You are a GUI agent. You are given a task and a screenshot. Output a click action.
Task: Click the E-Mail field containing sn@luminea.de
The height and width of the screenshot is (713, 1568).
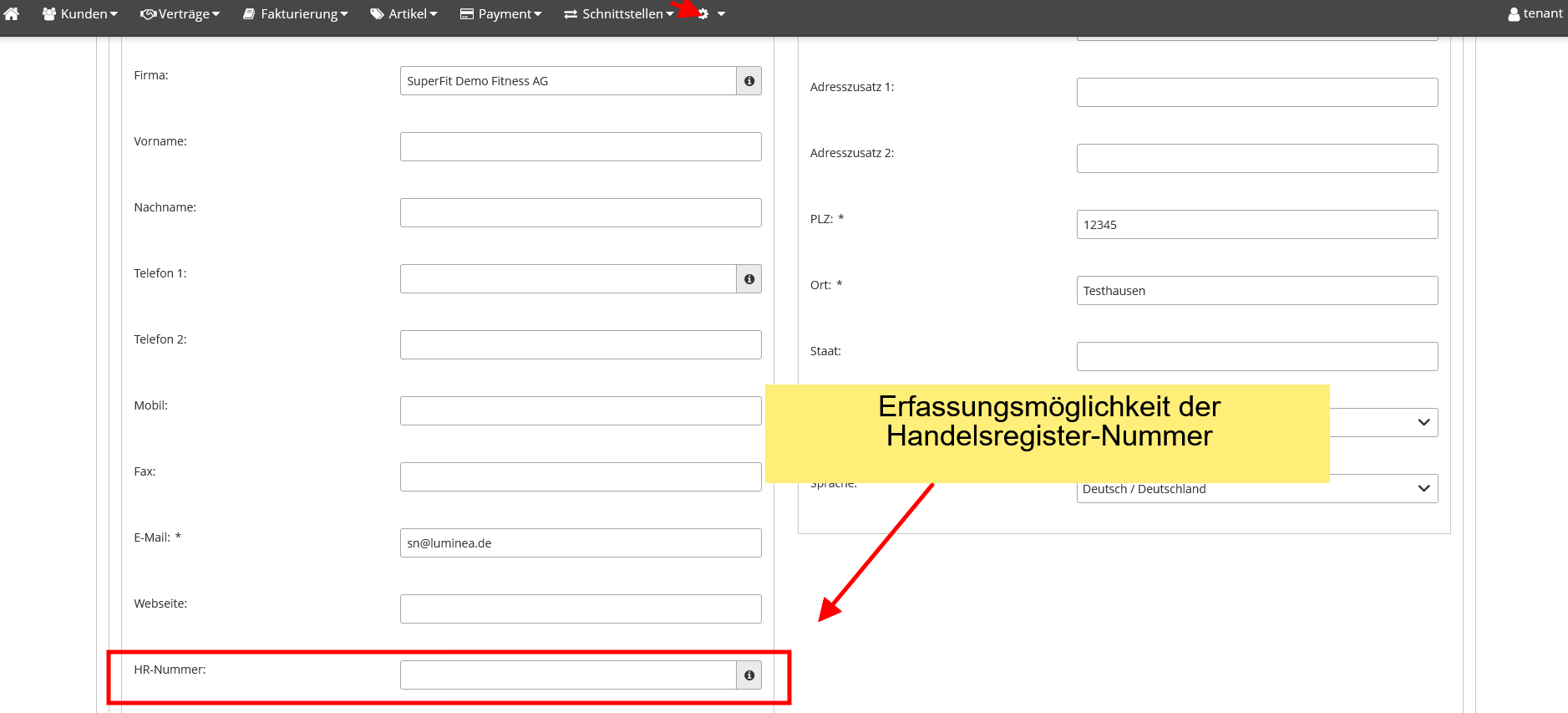580,543
